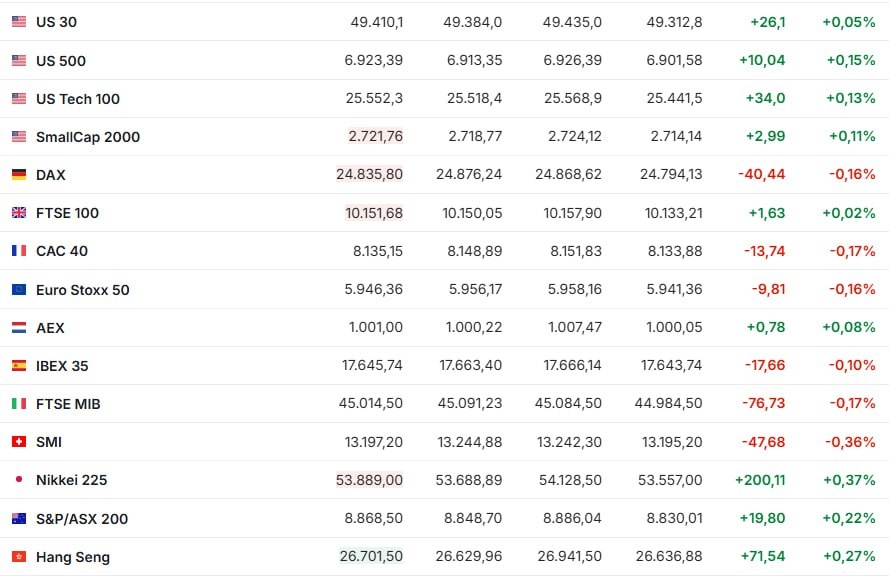Click the DAX last price 24.835,80

[370, 175]
